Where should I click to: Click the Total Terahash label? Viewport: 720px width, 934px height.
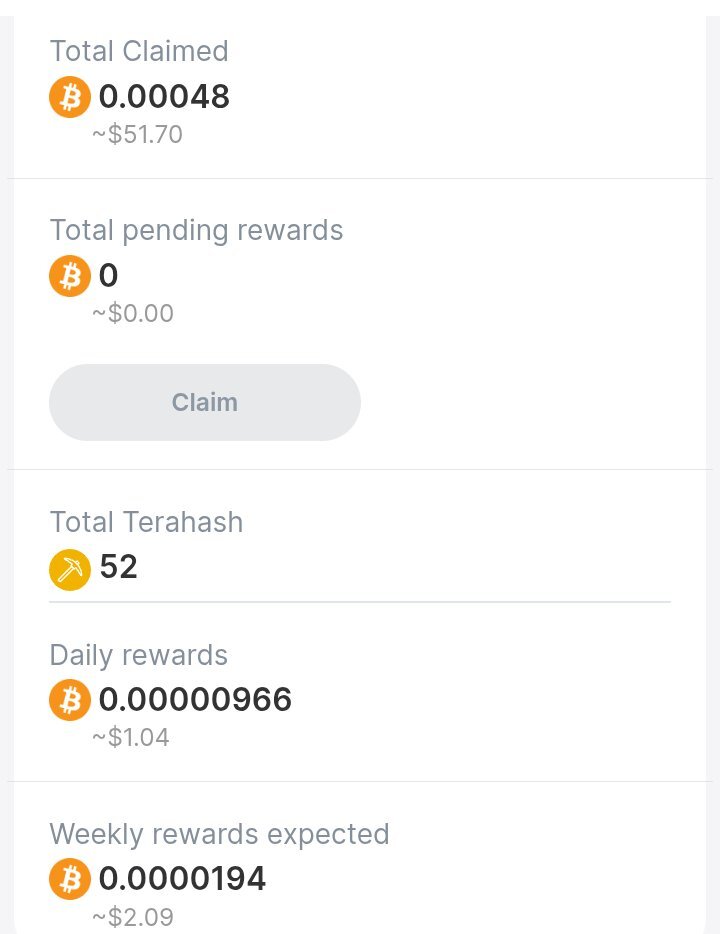147,522
